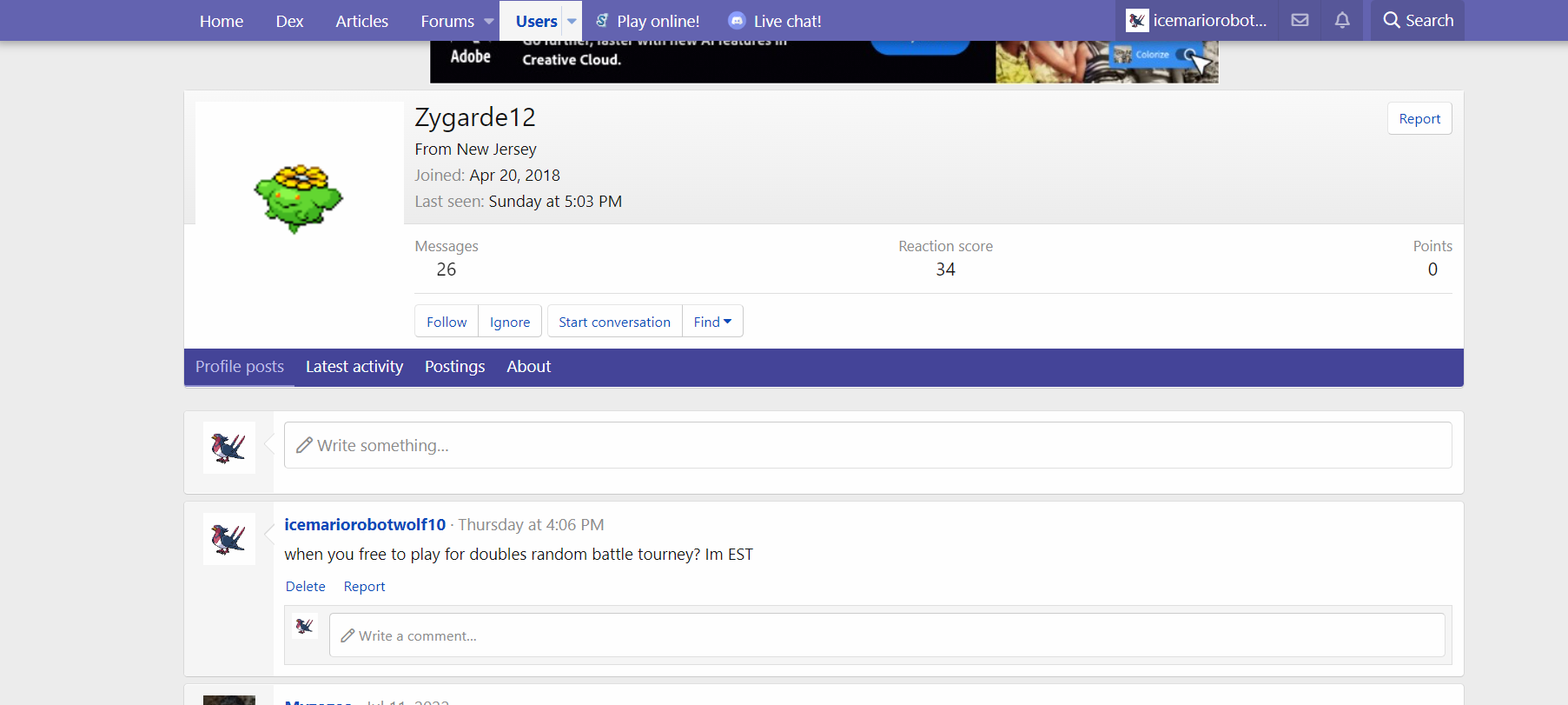Click the Write something input field
This screenshot has height=705, width=1568.
(x=868, y=445)
